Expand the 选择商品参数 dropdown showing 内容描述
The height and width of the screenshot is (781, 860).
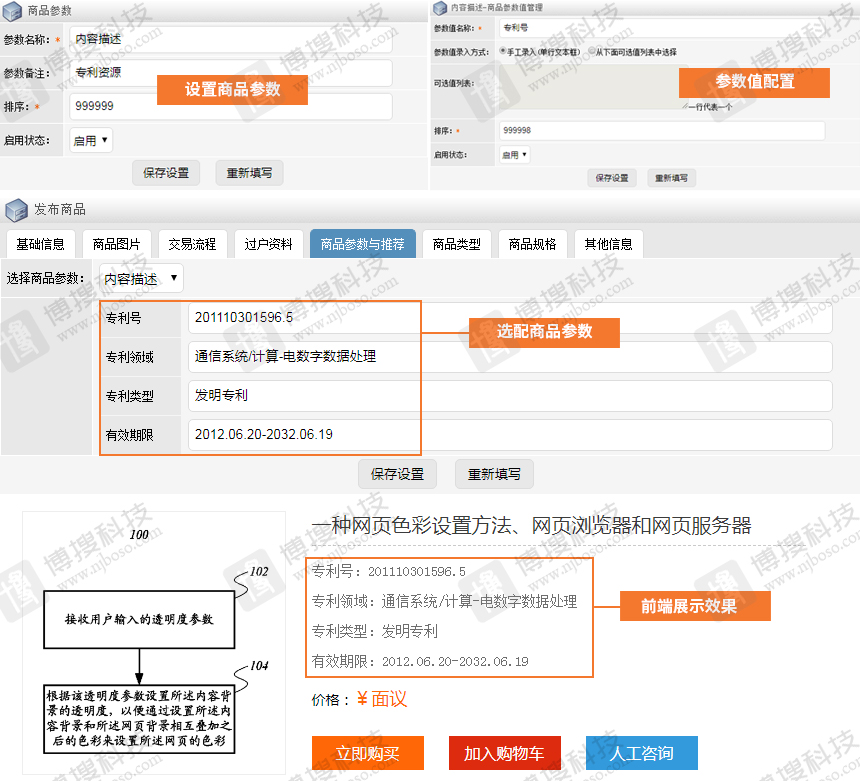tap(141, 279)
